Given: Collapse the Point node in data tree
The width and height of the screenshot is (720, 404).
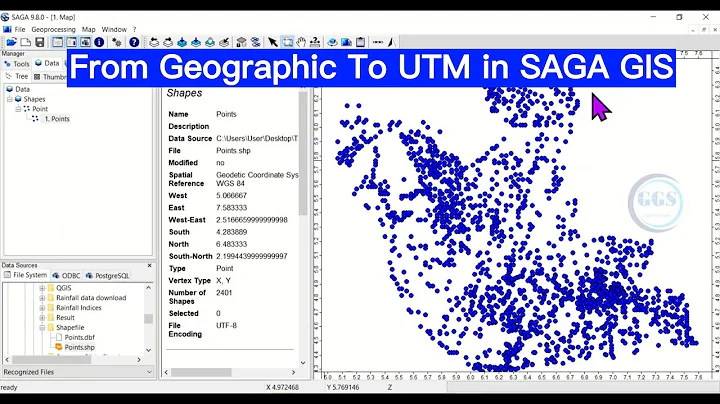Looking at the screenshot, I should point(18,109).
